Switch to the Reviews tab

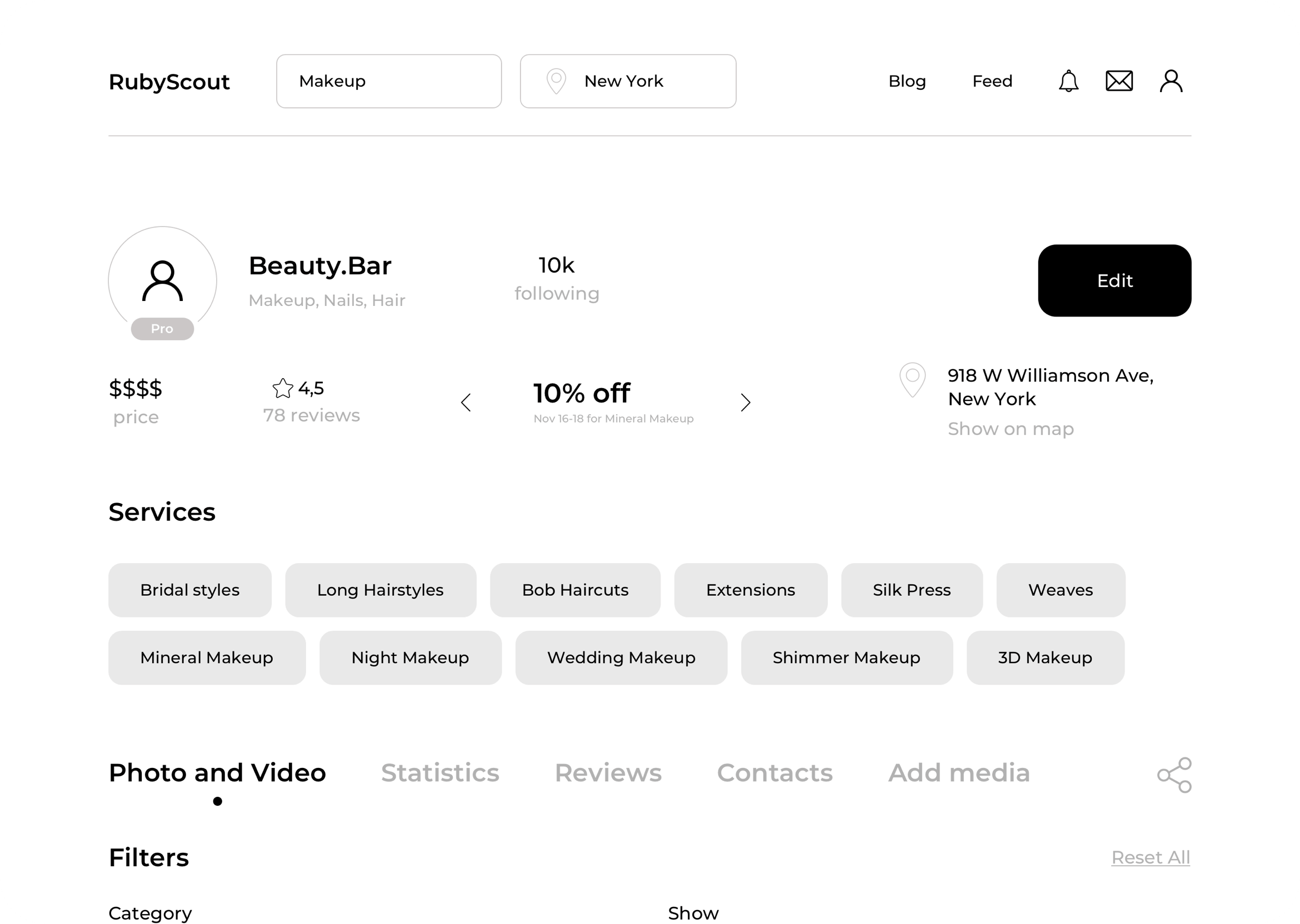click(x=608, y=772)
